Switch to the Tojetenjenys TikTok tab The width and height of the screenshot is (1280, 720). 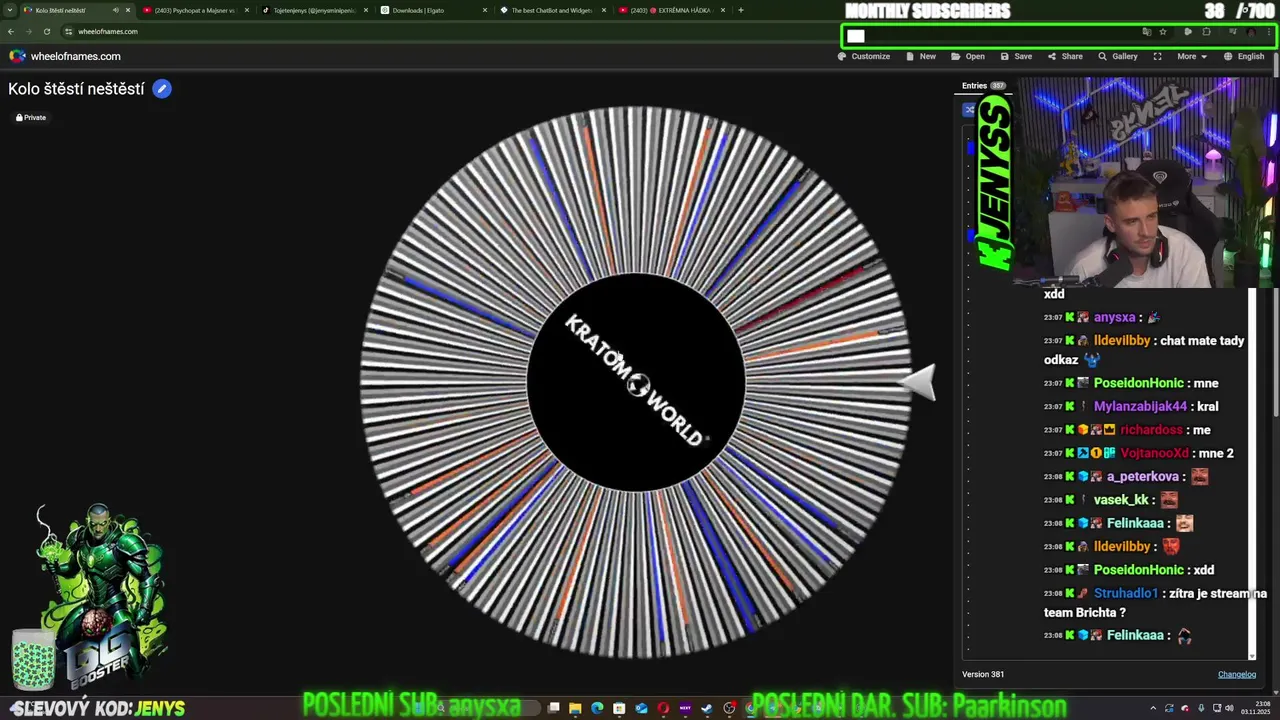point(314,10)
